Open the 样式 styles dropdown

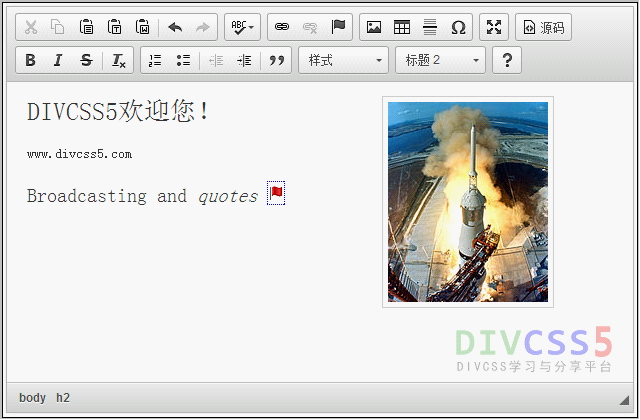pyautogui.click(x=344, y=61)
